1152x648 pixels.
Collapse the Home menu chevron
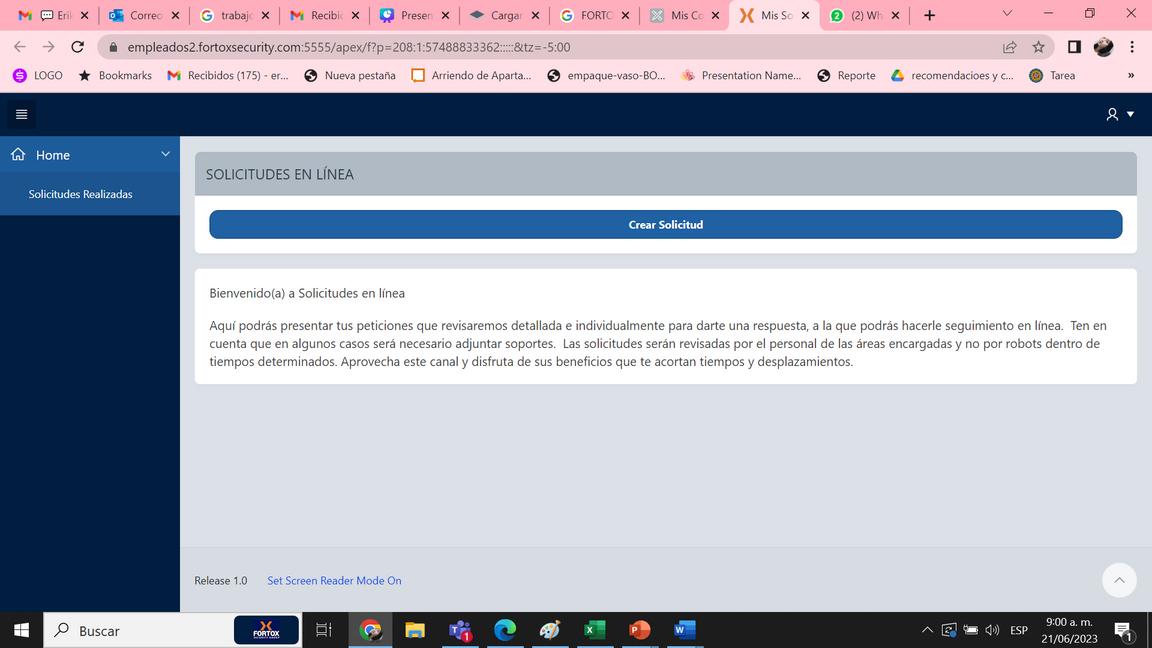[x=165, y=154]
